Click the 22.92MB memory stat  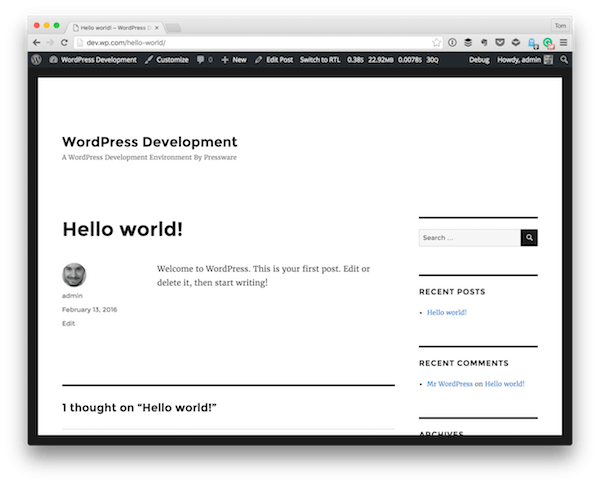click(x=381, y=60)
